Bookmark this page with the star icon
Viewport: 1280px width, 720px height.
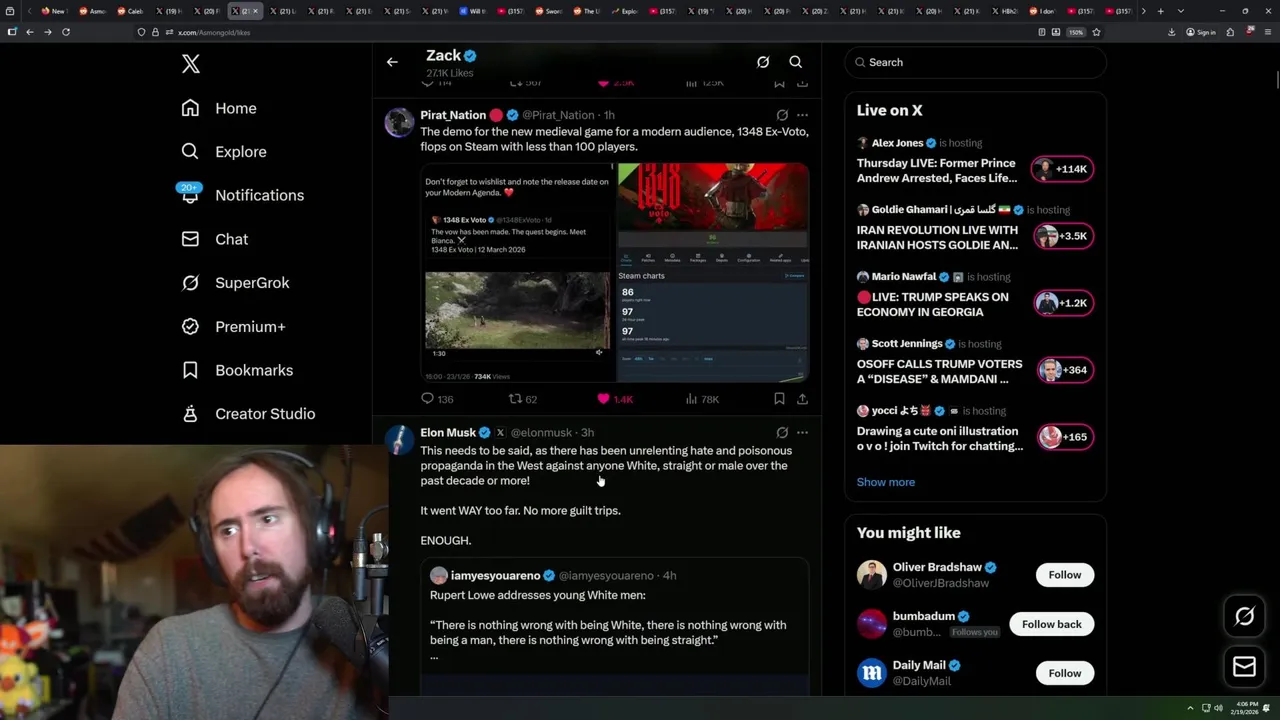point(1096,32)
